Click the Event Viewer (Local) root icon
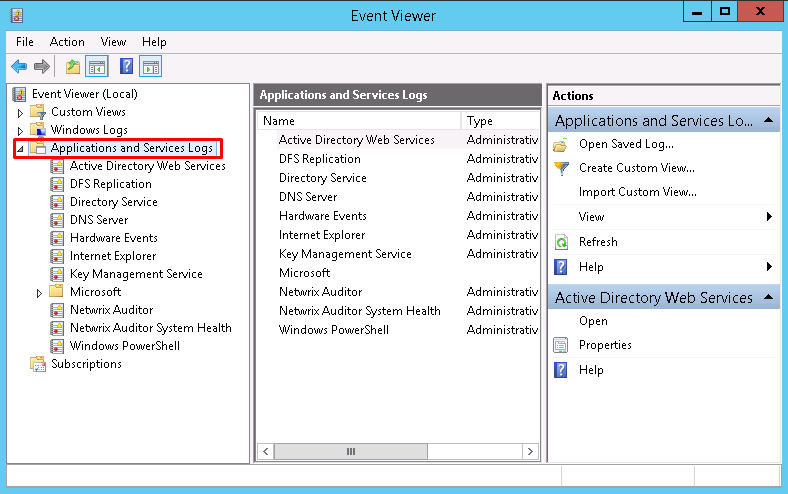The height and width of the screenshot is (494, 788). (x=19, y=94)
